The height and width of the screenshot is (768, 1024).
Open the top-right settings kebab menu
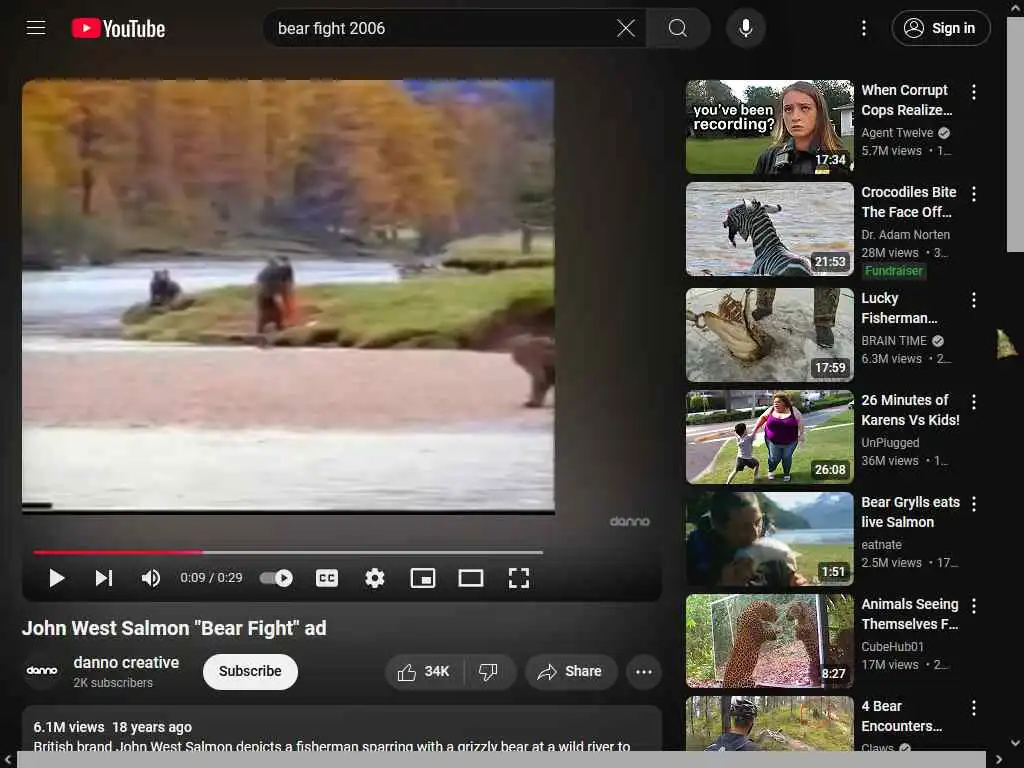click(x=863, y=28)
